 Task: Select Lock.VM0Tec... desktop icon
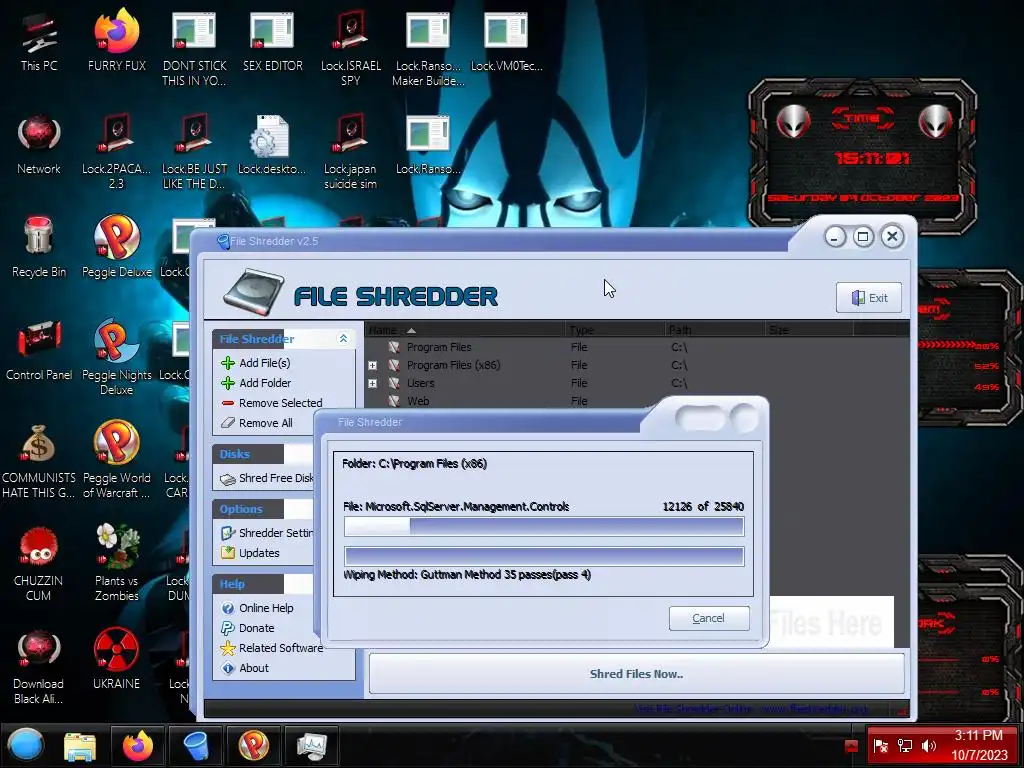pyautogui.click(x=506, y=41)
